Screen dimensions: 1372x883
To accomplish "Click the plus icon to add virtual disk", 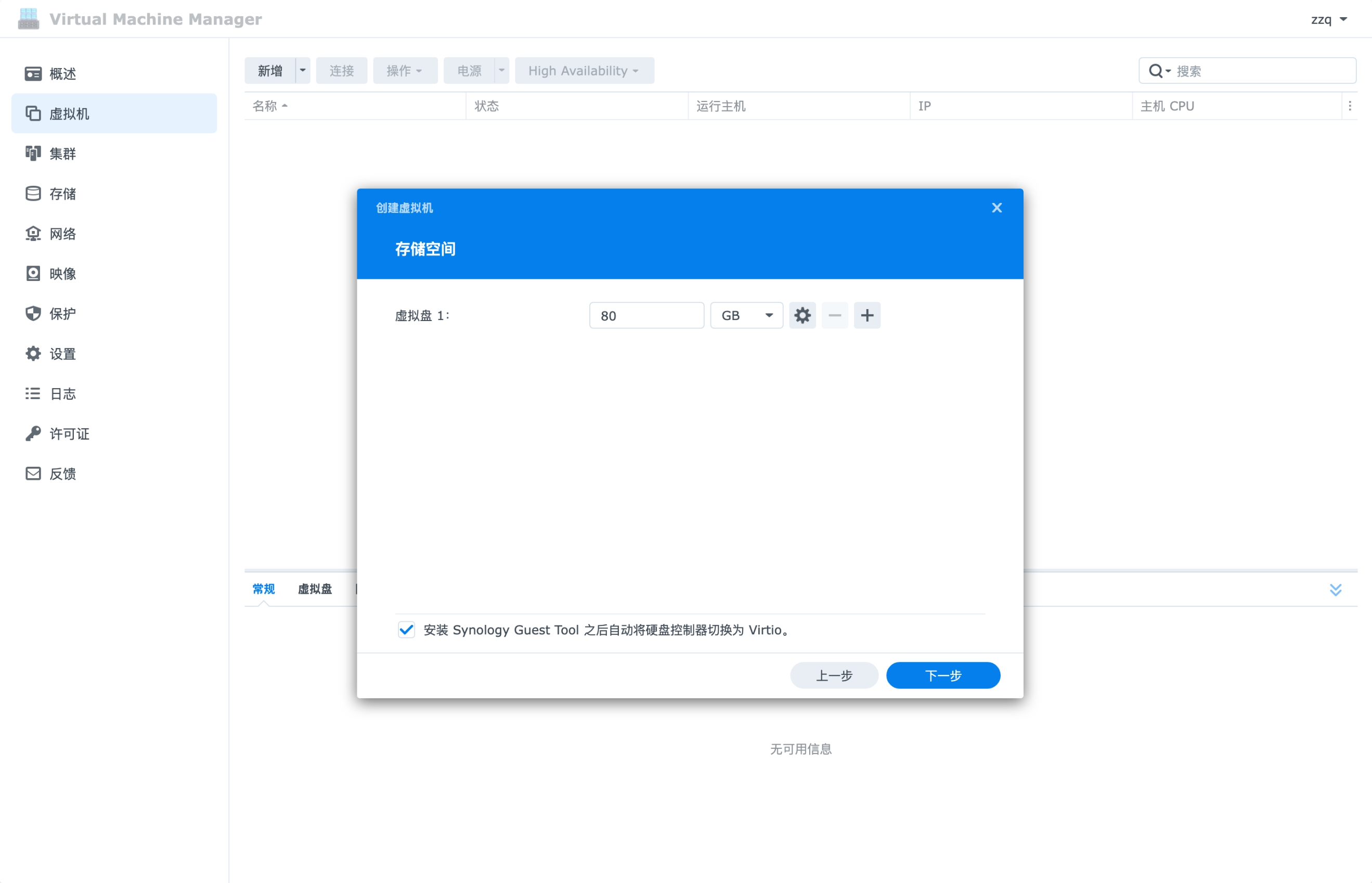I will click(x=866, y=315).
